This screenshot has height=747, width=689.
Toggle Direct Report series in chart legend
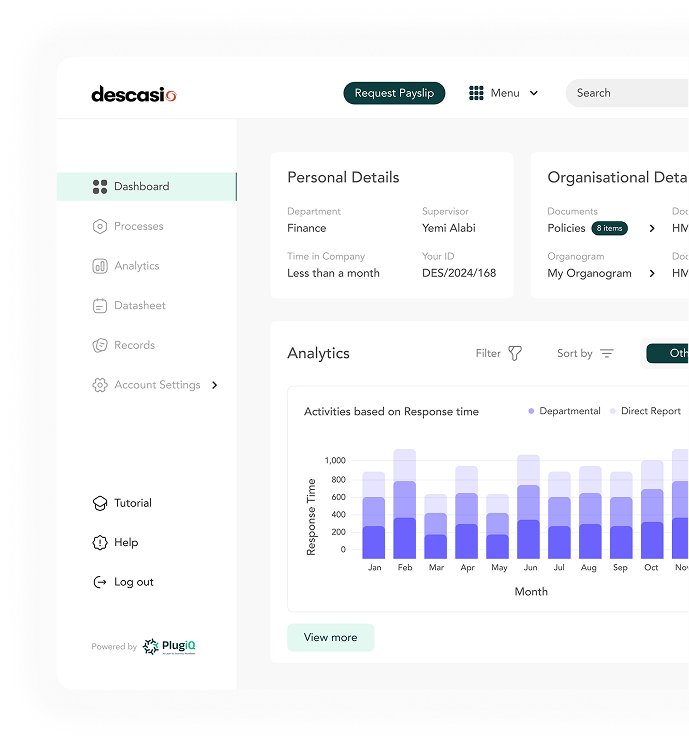(645, 411)
